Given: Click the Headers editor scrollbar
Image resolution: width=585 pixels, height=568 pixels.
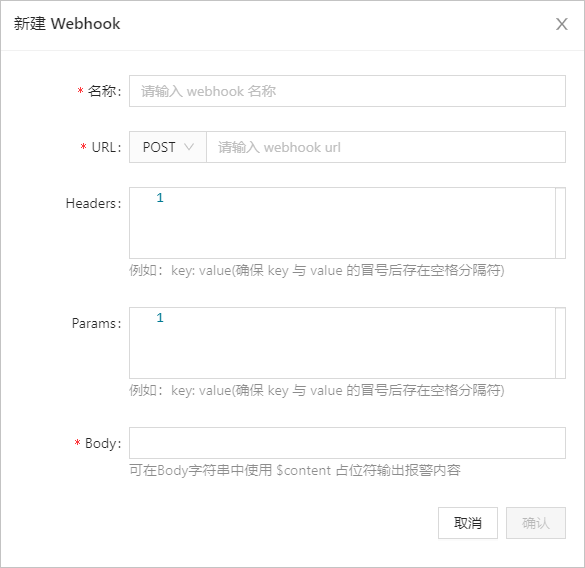Looking at the screenshot, I should coord(560,223).
